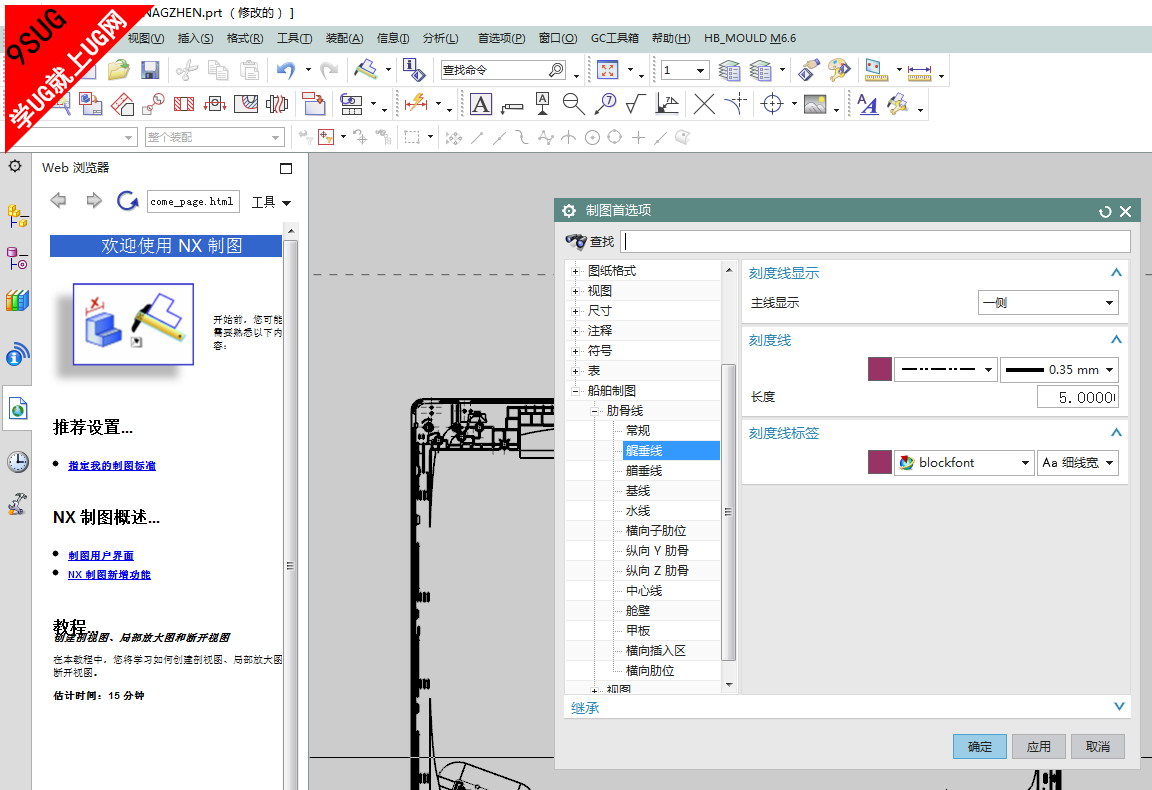
Task: Click the Projected View icon
Action: (x=122, y=104)
